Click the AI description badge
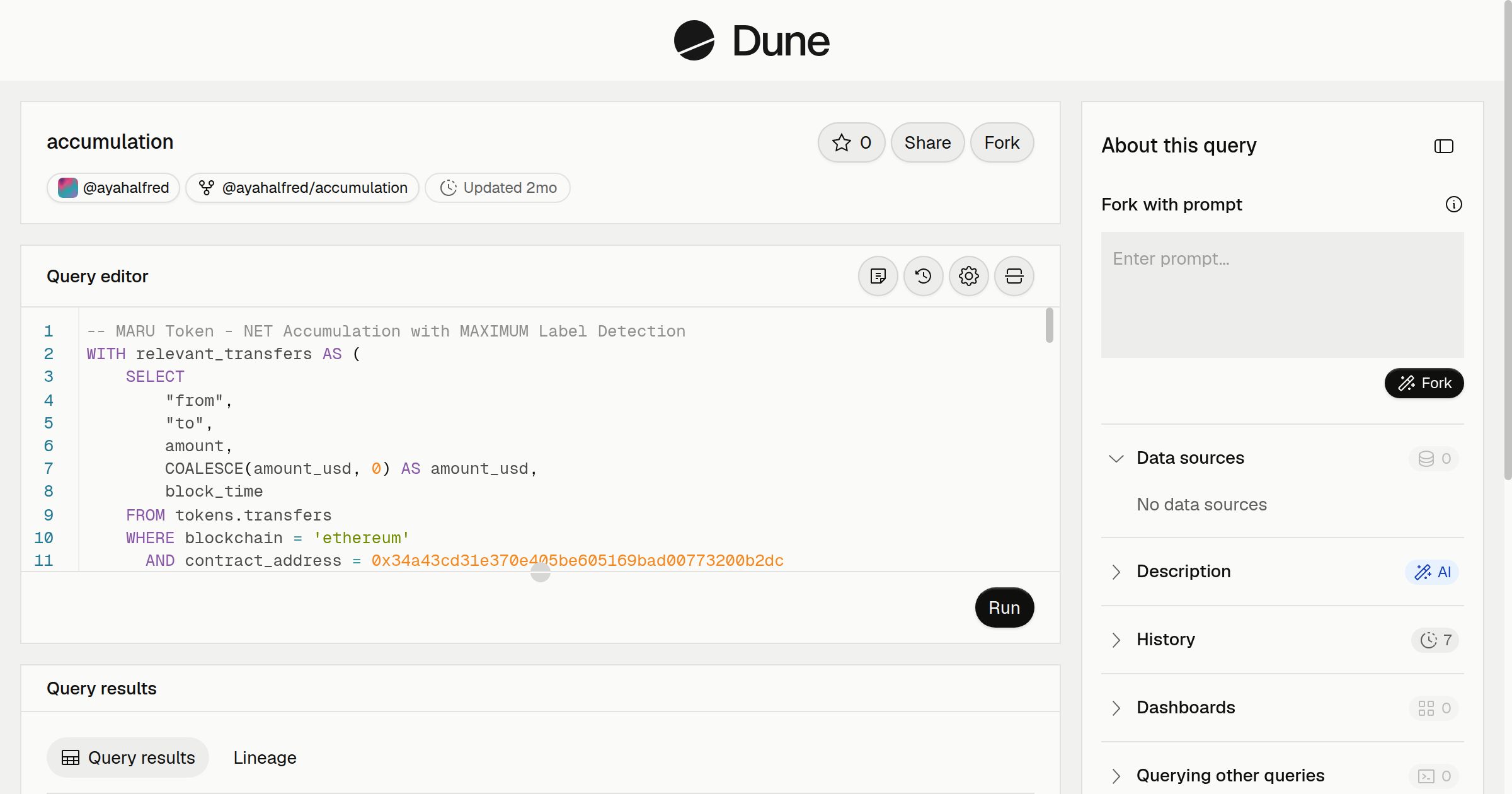Screen dimensions: 1512x794 click(1431, 572)
